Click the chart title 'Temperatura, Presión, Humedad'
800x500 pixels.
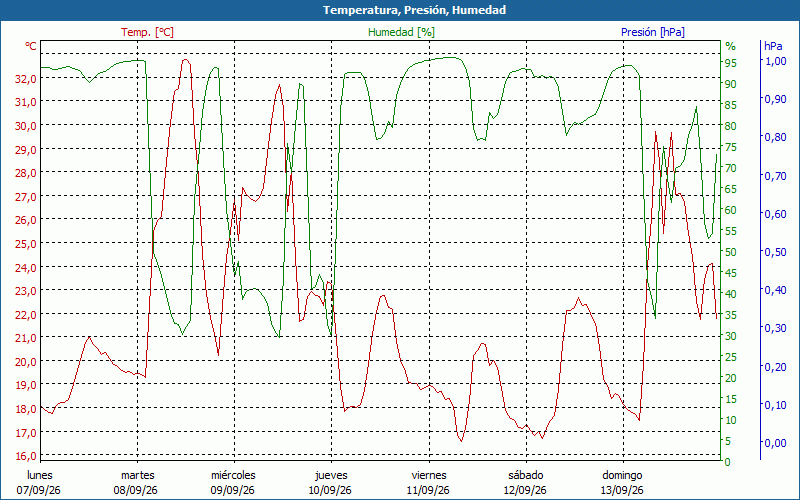point(414,10)
